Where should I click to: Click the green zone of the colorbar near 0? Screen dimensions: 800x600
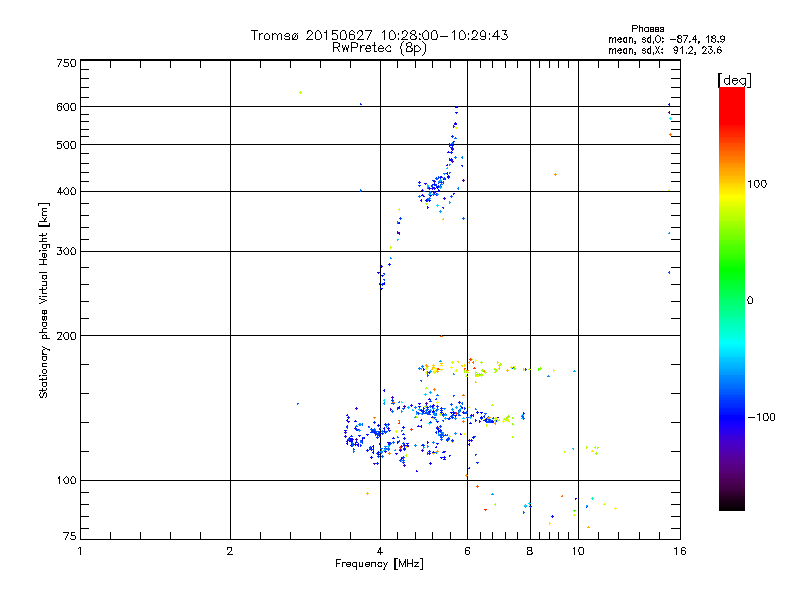(731, 300)
